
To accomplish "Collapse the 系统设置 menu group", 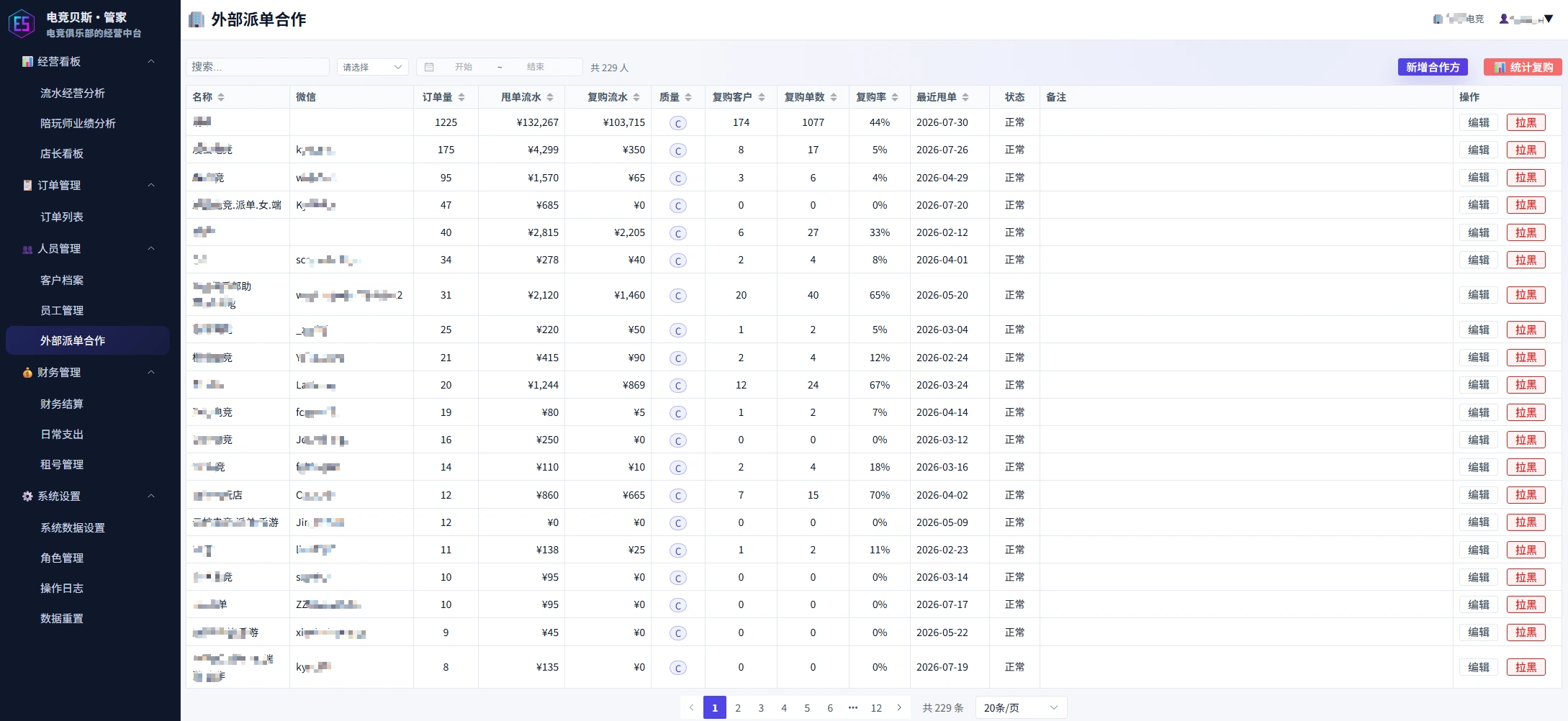I will (x=151, y=496).
